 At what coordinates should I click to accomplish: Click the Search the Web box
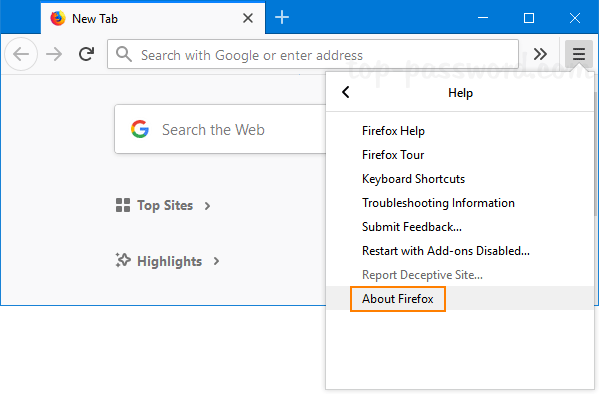(x=221, y=129)
